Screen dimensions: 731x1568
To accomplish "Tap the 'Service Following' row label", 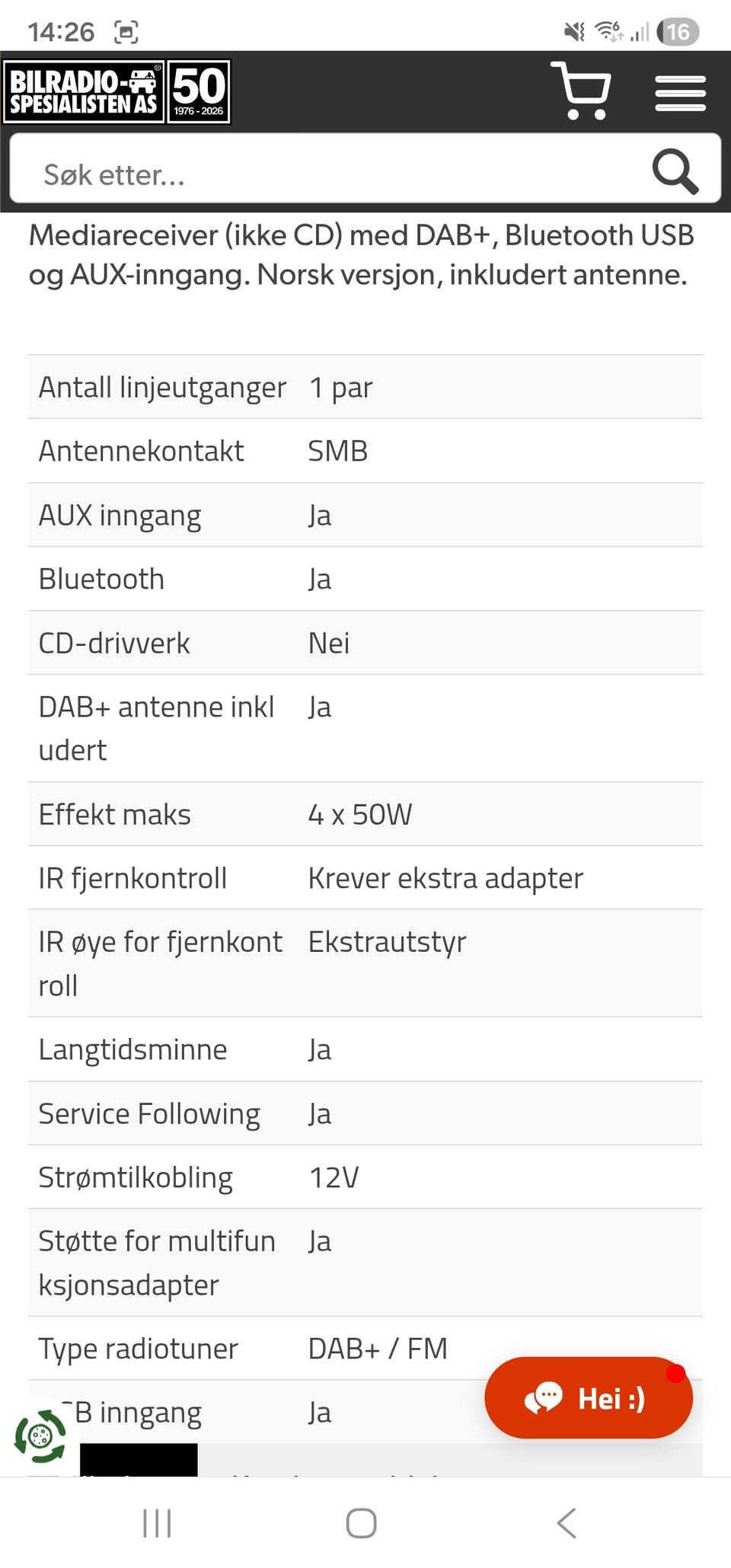I will coord(149,1113).
